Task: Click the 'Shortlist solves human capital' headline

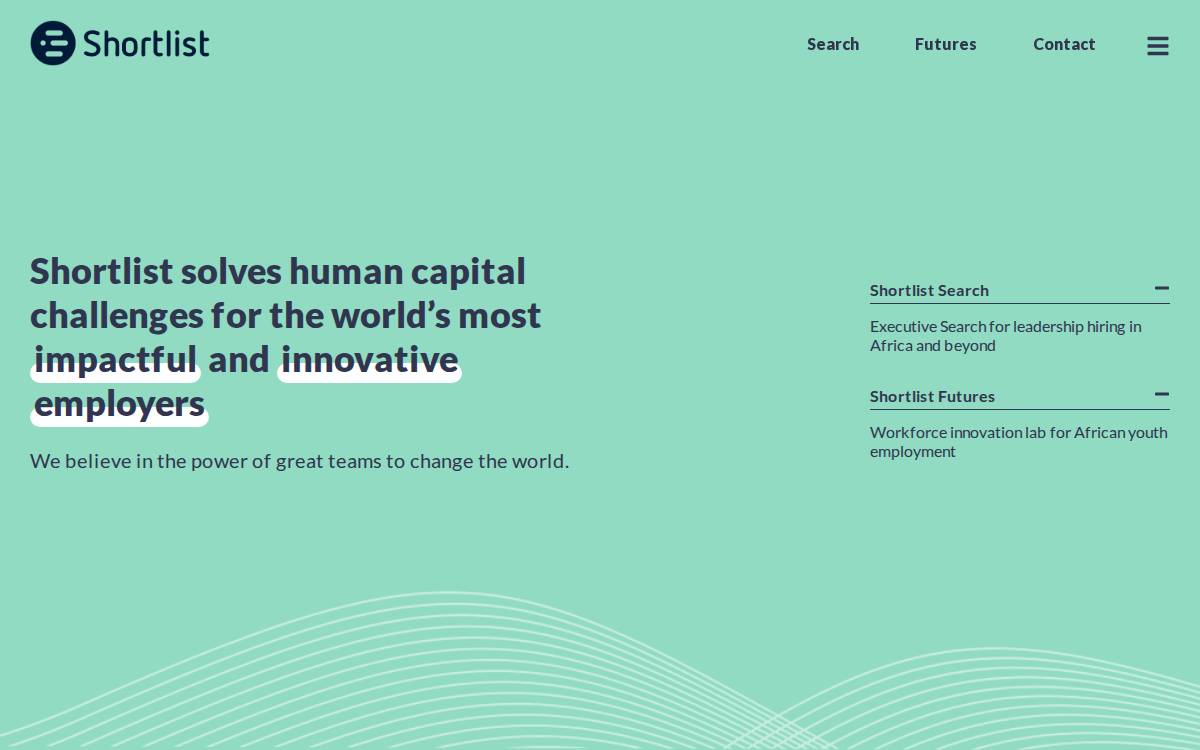Action: [x=286, y=338]
